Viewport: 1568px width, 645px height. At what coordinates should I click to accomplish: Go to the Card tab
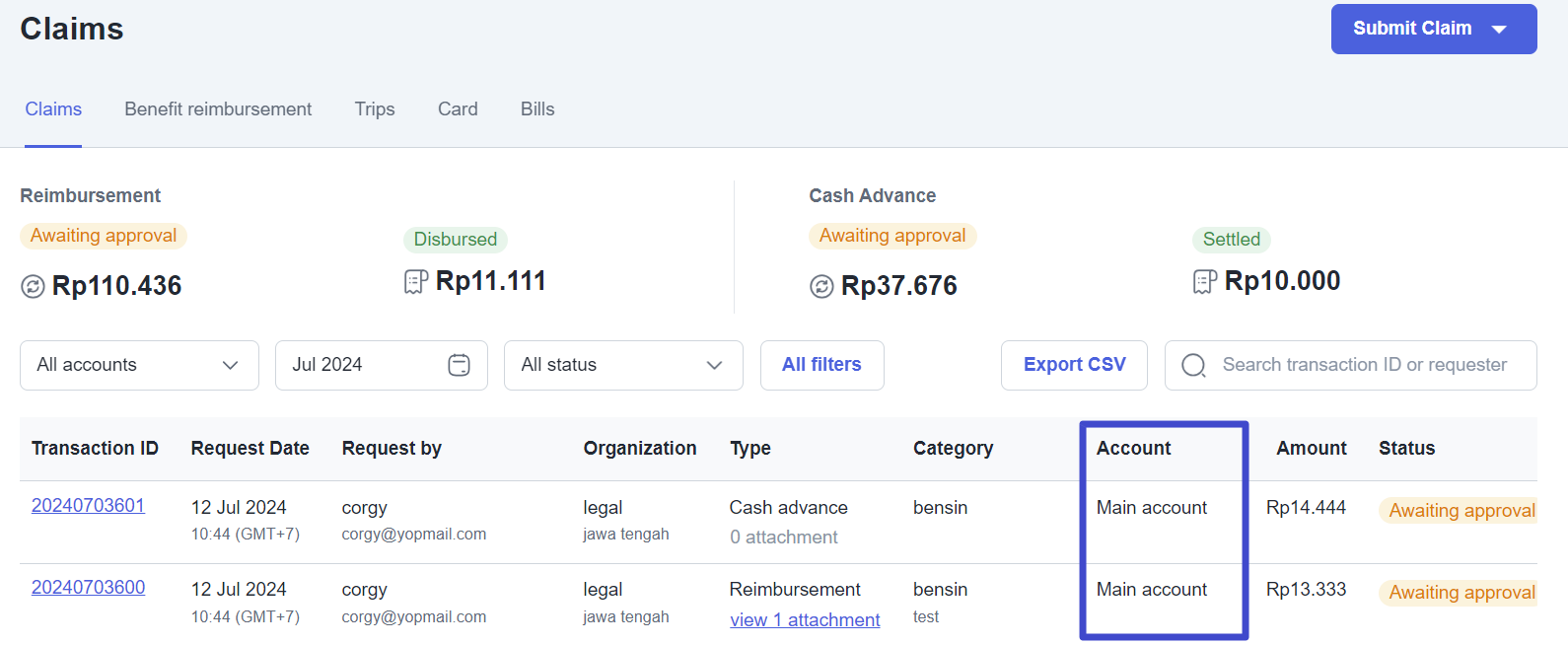pyautogui.click(x=458, y=109)
